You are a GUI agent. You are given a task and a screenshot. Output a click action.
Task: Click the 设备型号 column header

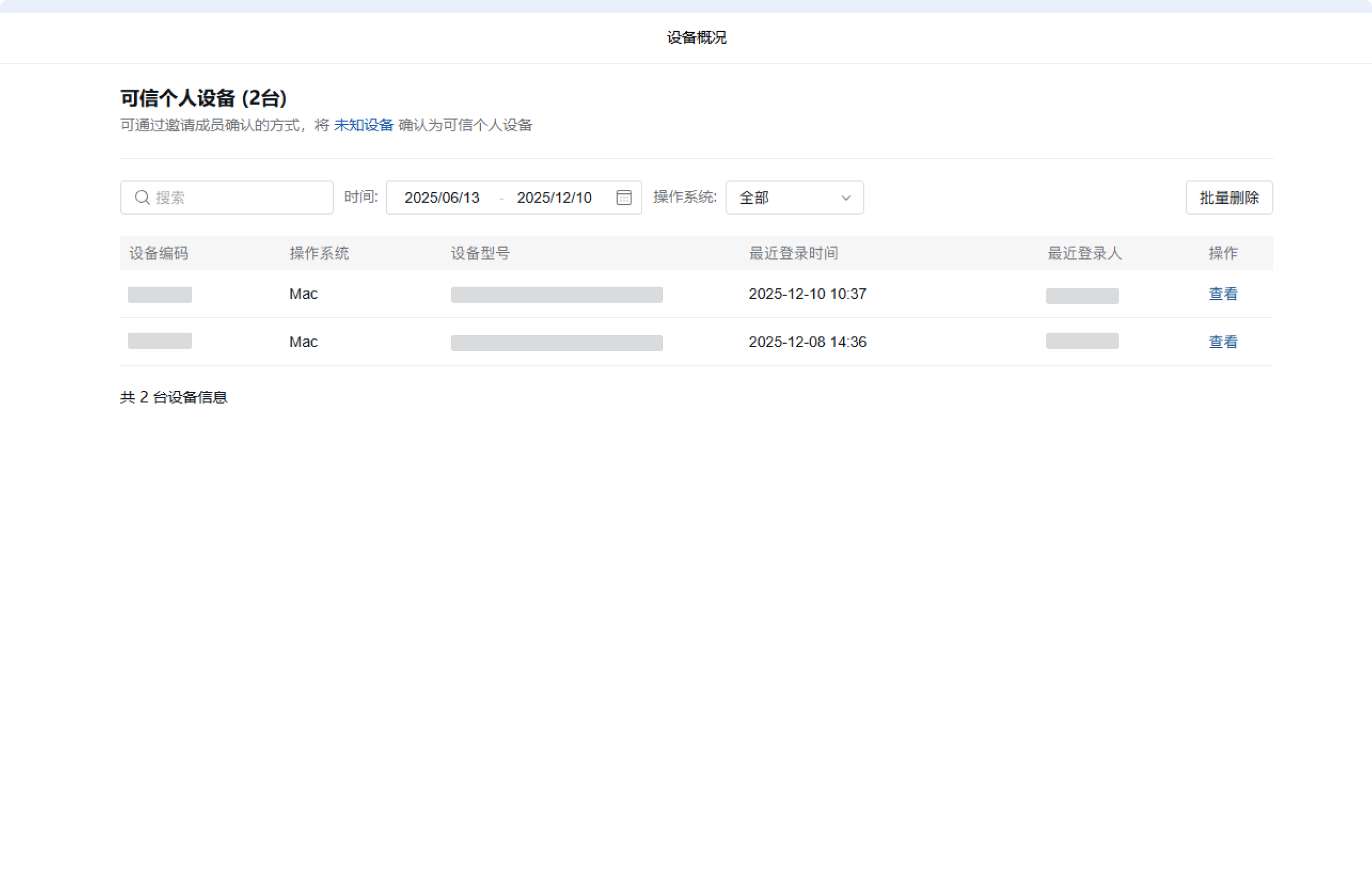pyautogui.click(x=480, y=253)
